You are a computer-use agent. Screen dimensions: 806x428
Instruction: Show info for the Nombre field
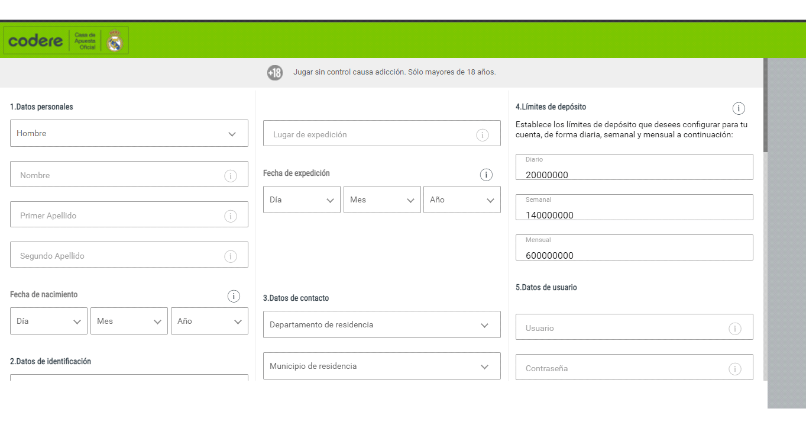[x=231, y=176]
